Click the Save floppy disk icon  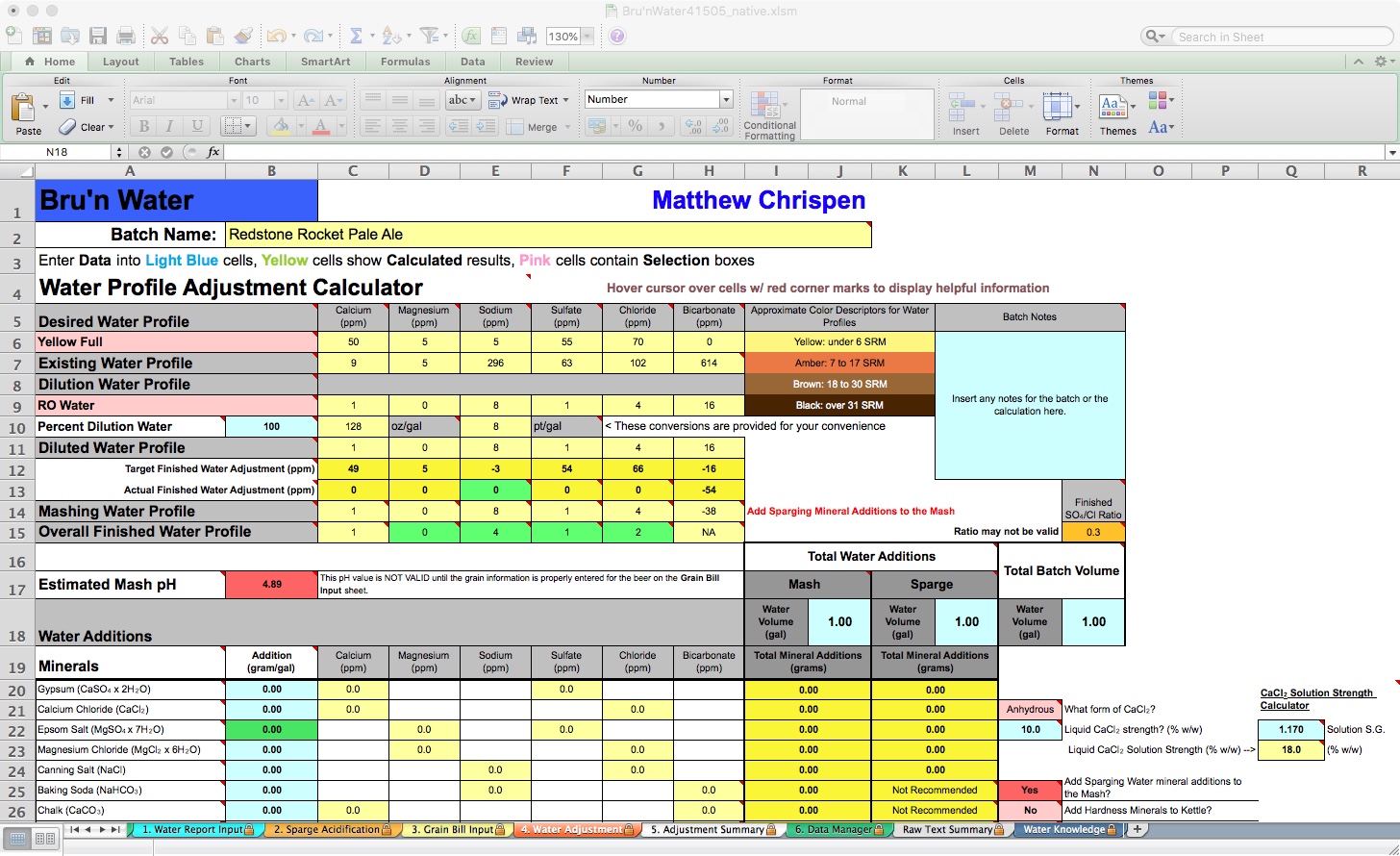tap(97, 37)
